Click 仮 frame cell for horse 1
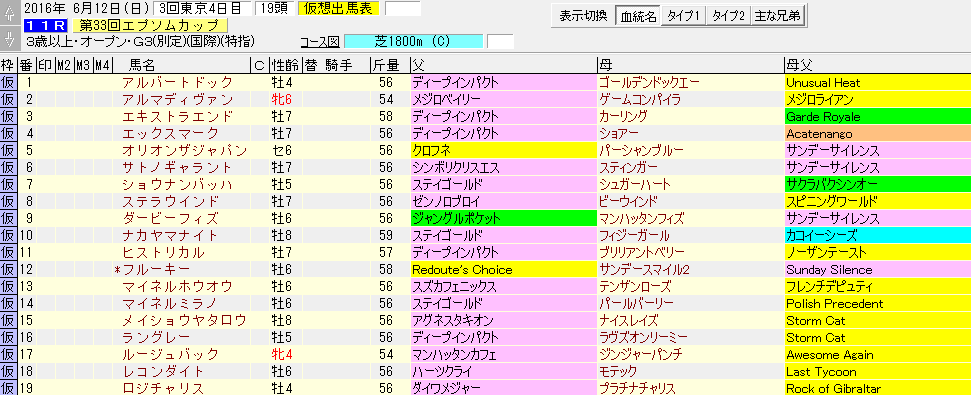 8,82
